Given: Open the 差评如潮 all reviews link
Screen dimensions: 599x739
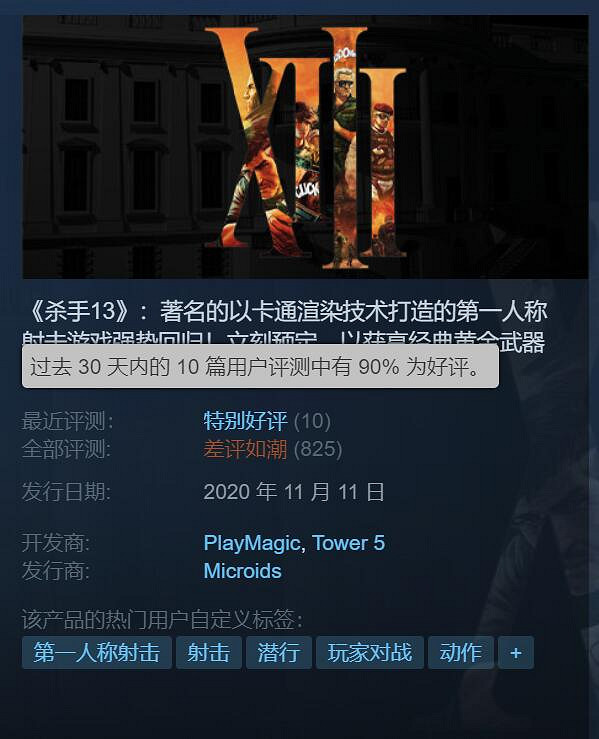Looking at the screenshot, I should click(x=245, y=449).
